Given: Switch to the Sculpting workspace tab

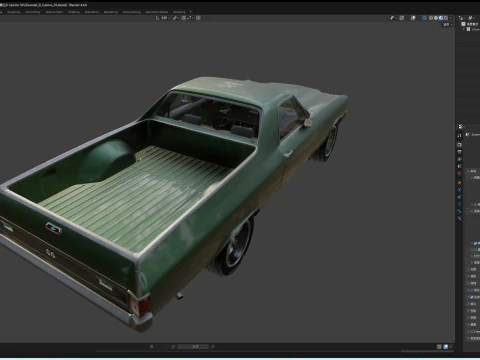Looking at the screenshot, I should (x=14, y=12).
